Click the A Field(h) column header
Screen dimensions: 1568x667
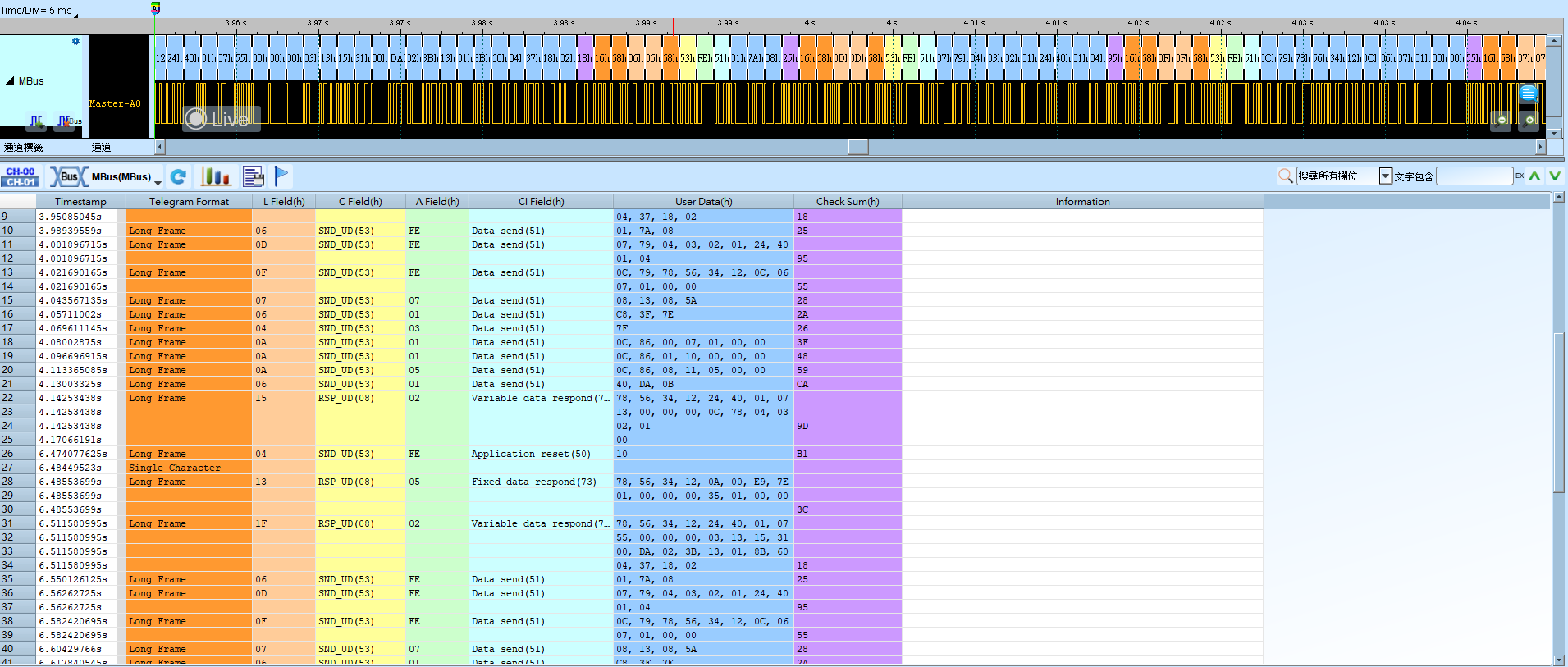click(437, 202)
